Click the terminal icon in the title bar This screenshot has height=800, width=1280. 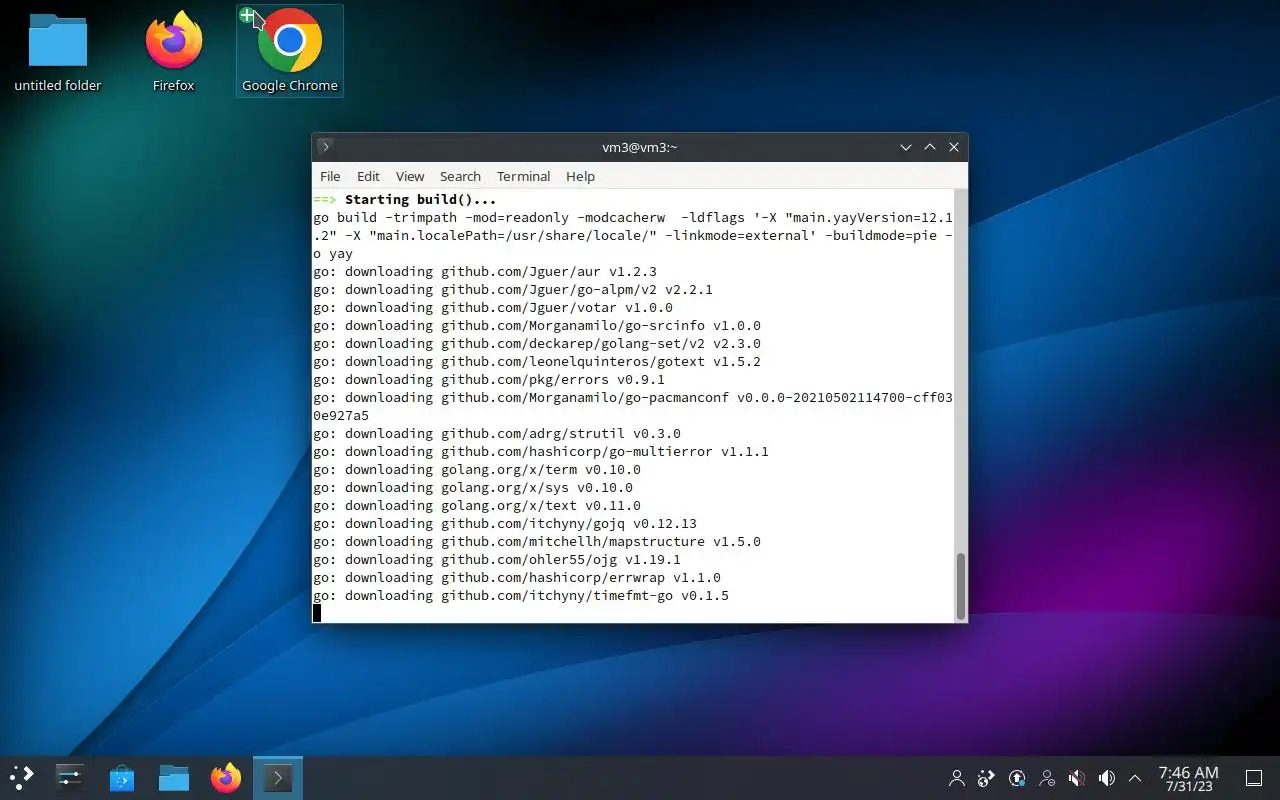click(x=325, y=147)
